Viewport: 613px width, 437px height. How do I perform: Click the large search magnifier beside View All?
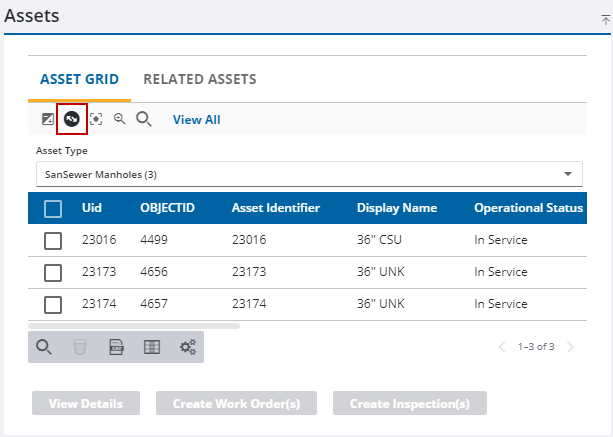144,119
